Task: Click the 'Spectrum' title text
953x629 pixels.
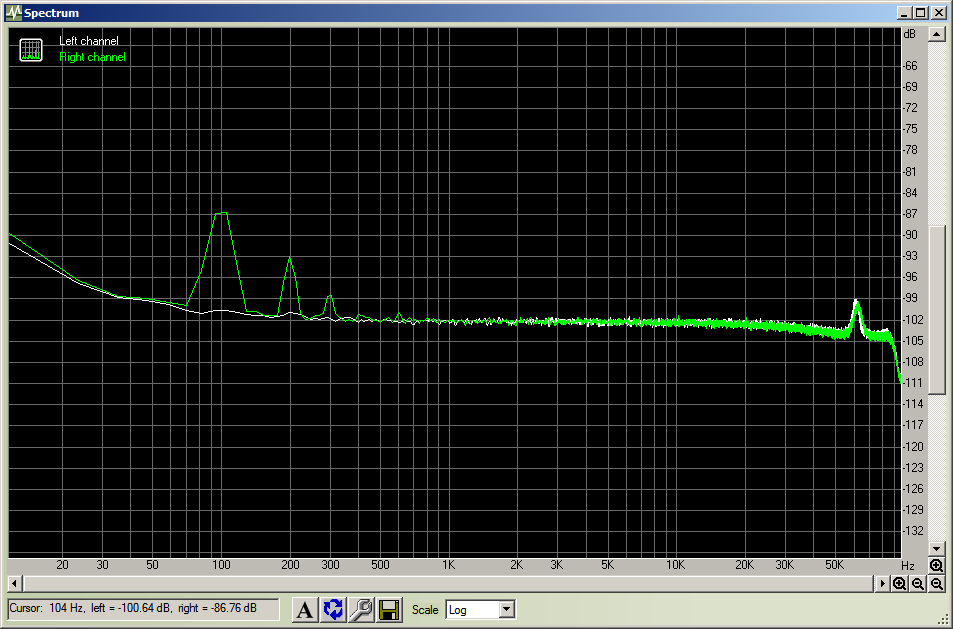Action: (52, 13)
